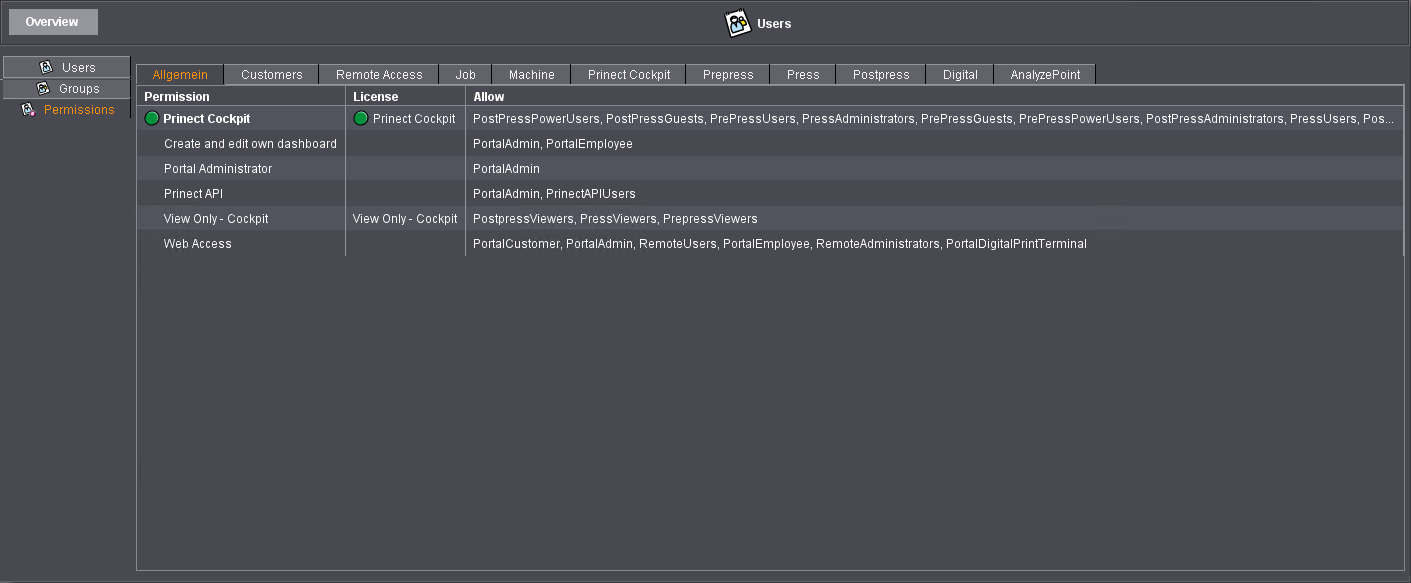This screenshot has width=1411, height=583.
Task: Toggle the green indicator beside Prinect Cockpit permission
Action: pyautogui.click(x=151, y=118)
